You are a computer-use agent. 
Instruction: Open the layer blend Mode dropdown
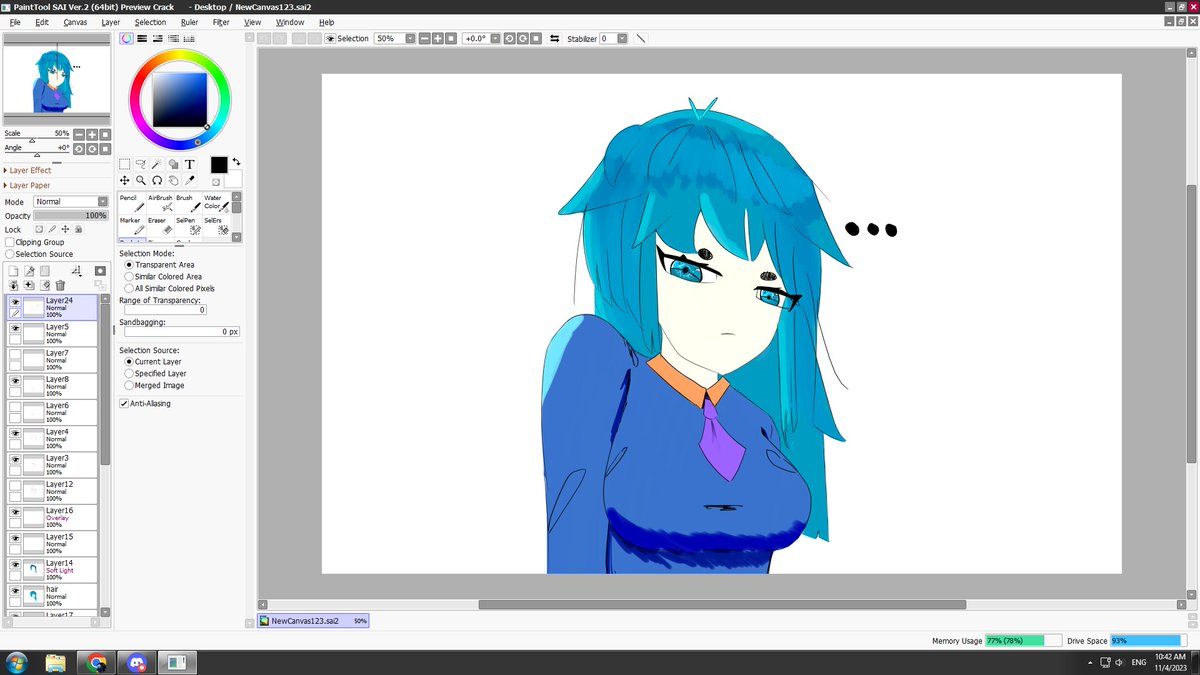pos(71,202)
